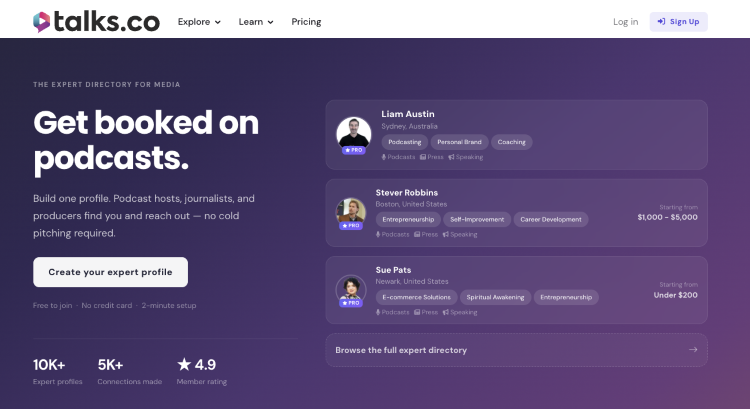Image resolution: width=750 pixels, height=409 pixels.
Task: Open the Explore dropdown menu
Action: click(x=199, y=22)
